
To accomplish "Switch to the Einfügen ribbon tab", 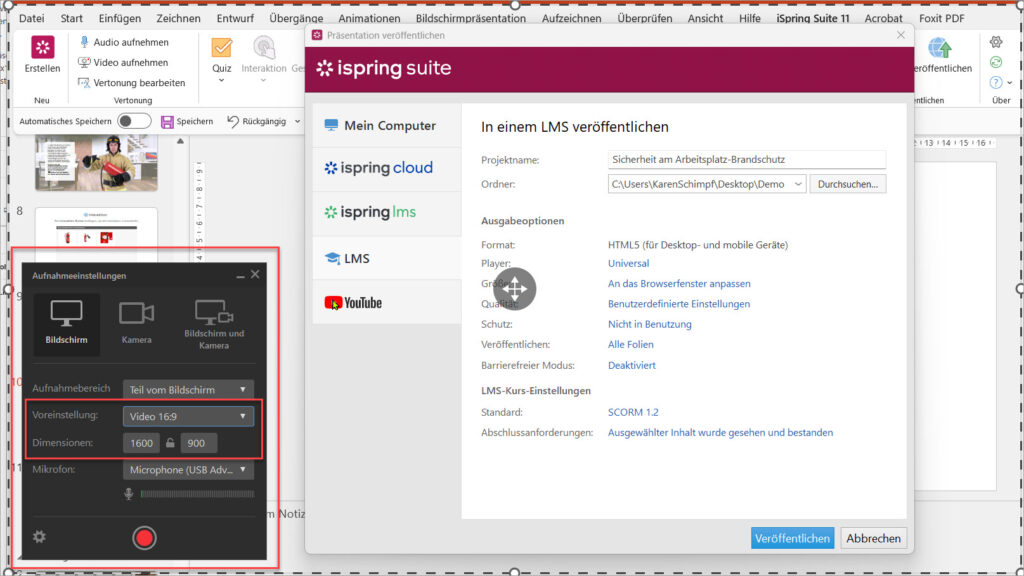I will tap(120, 18).
